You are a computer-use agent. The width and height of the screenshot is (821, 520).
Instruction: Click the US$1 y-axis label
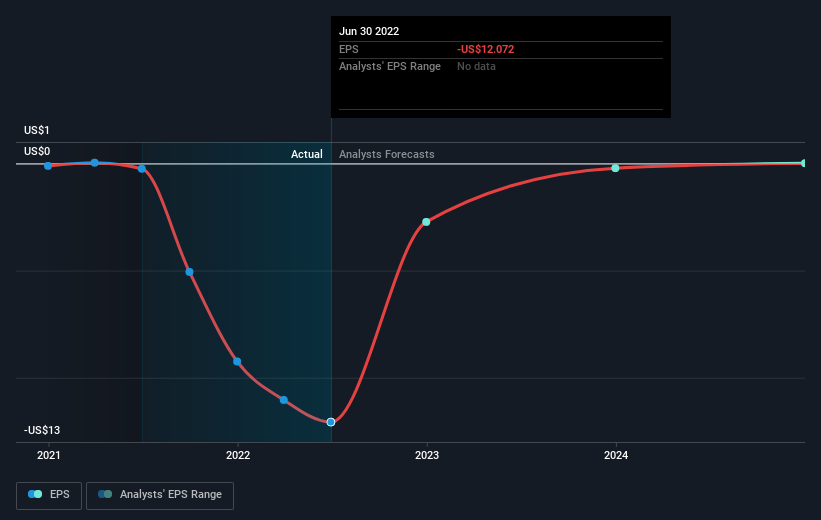pos(37,130)
